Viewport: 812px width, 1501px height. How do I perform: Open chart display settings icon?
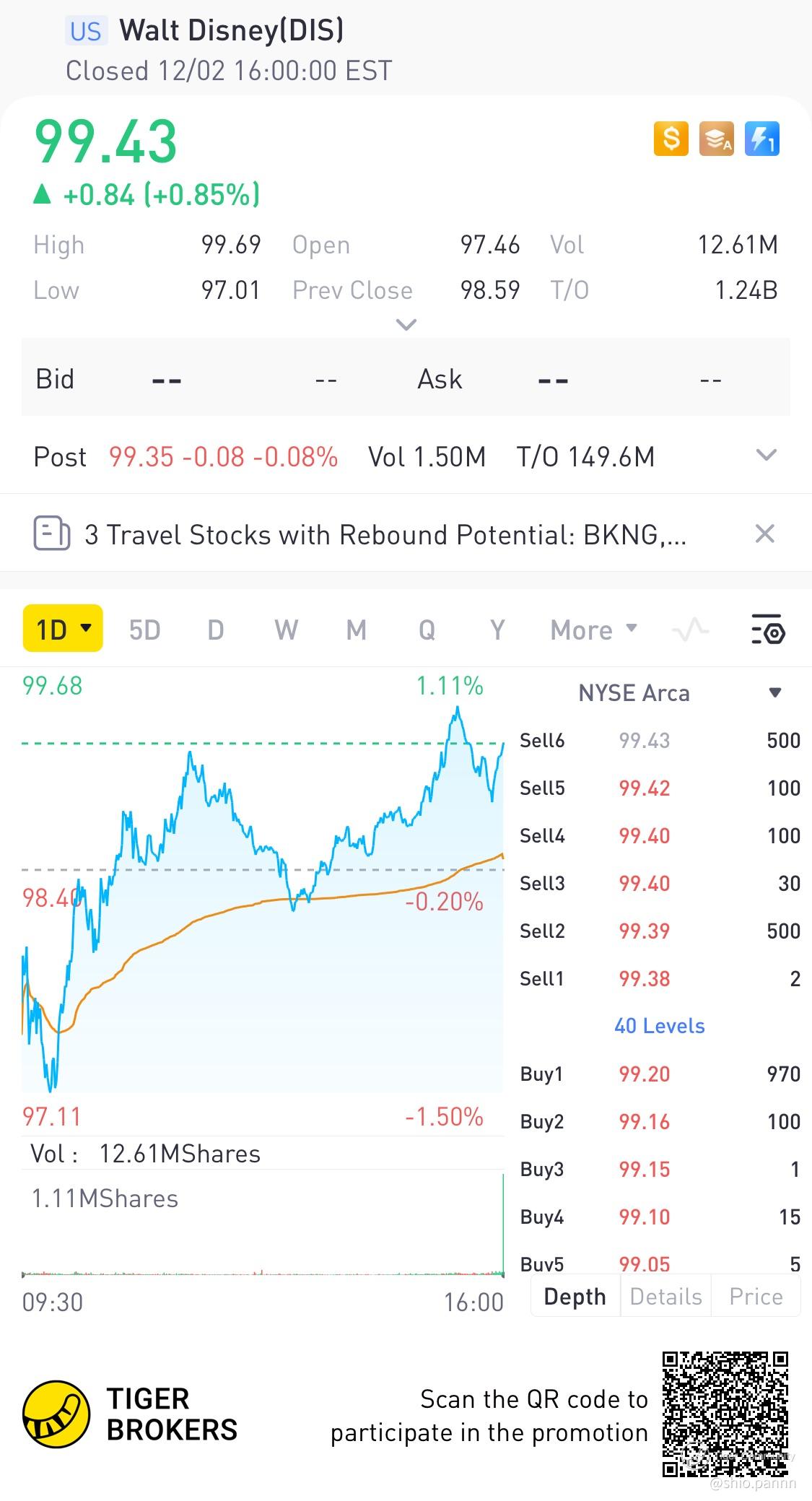[x=767, y=630]
